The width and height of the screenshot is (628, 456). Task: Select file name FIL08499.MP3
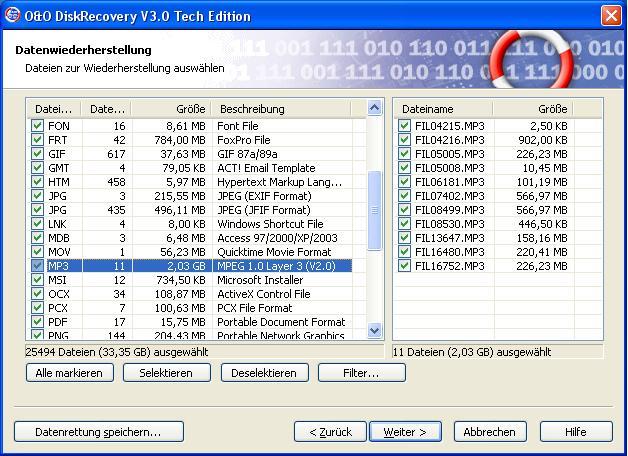pyautogui.click(x=449, y=210)
